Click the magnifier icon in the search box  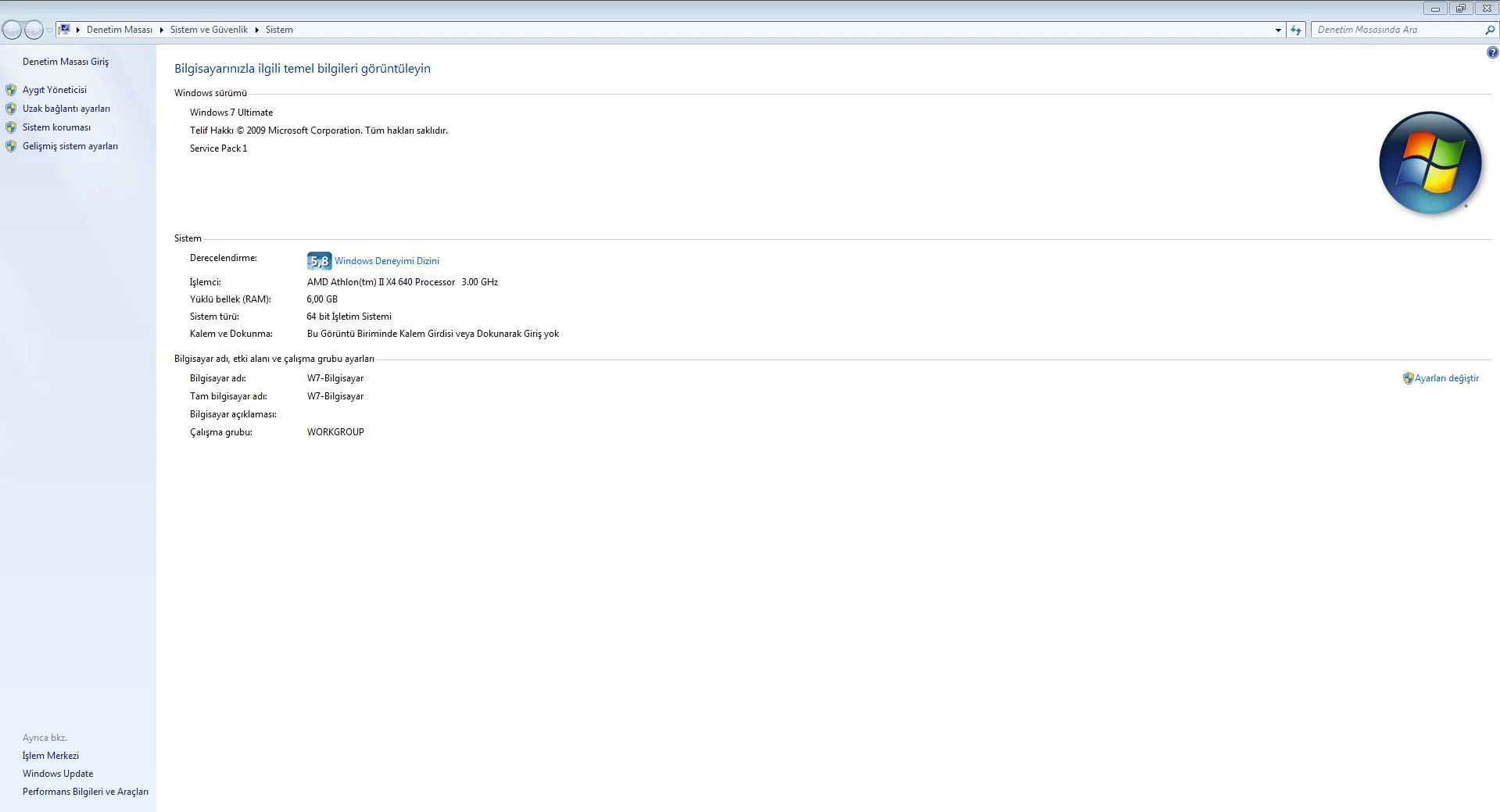(x=1490, y=30)
